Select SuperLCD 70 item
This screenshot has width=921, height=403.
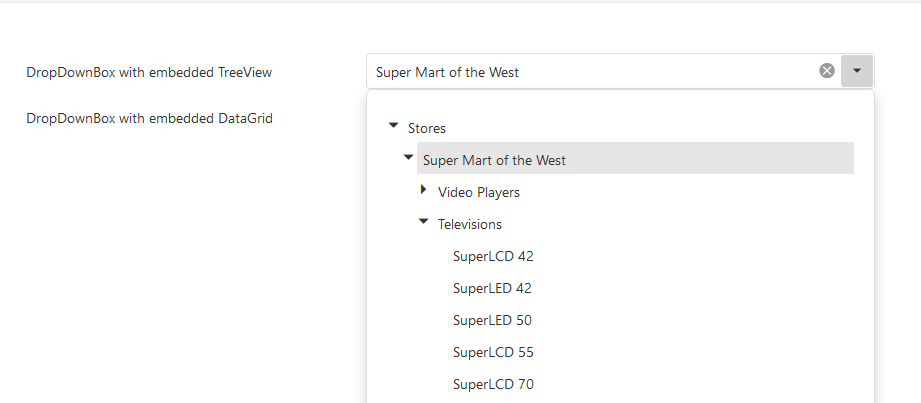[493, 384]
